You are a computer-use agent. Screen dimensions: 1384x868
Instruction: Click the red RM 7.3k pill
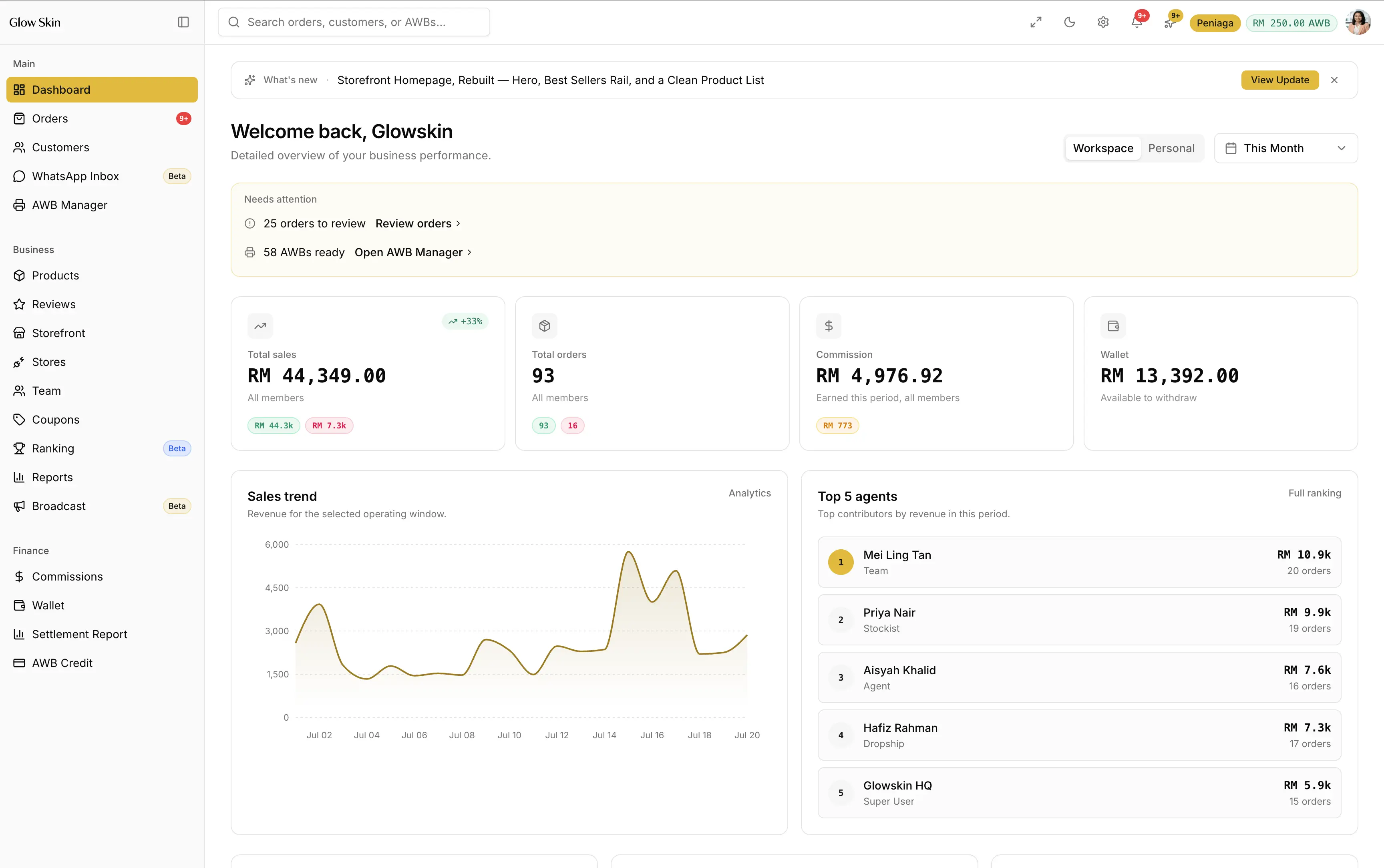[x=329, y=425]
